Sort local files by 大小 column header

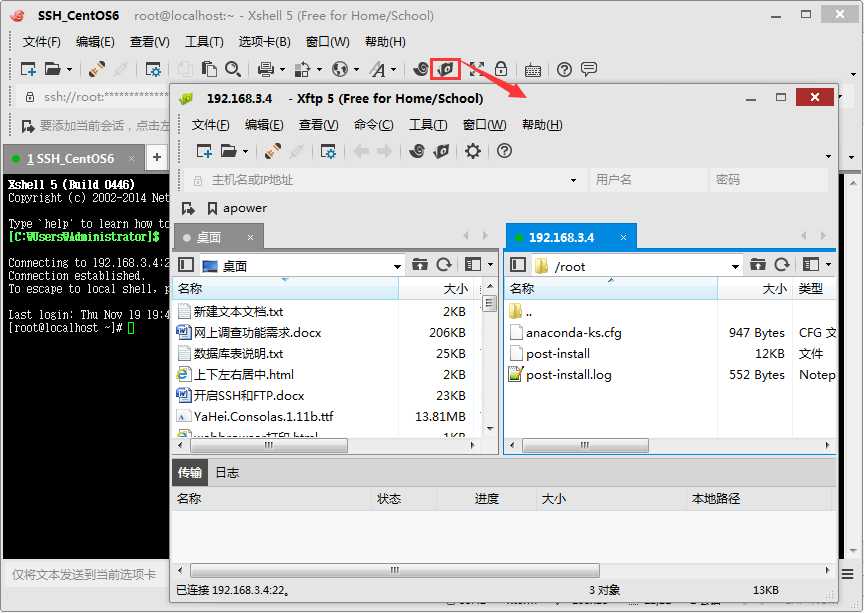[x=439, y=289]
